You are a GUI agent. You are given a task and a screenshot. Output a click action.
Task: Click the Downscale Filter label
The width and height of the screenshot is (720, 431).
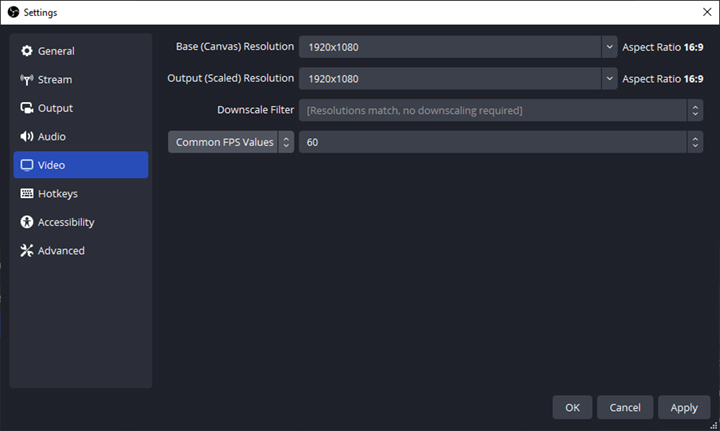pyautogui.click(x=255, y=110)
